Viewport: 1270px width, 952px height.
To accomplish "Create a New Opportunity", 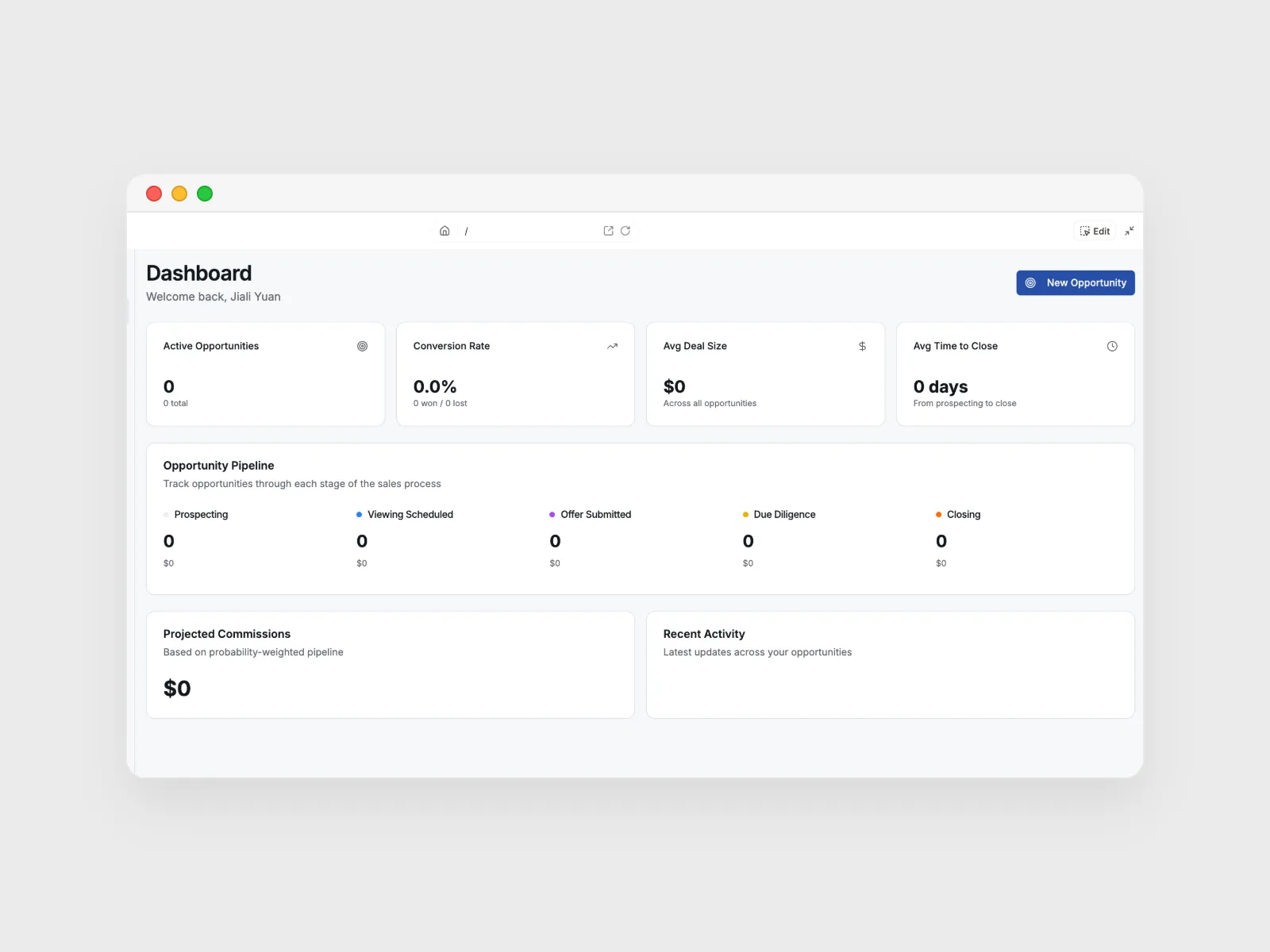I will [1075, 282].
